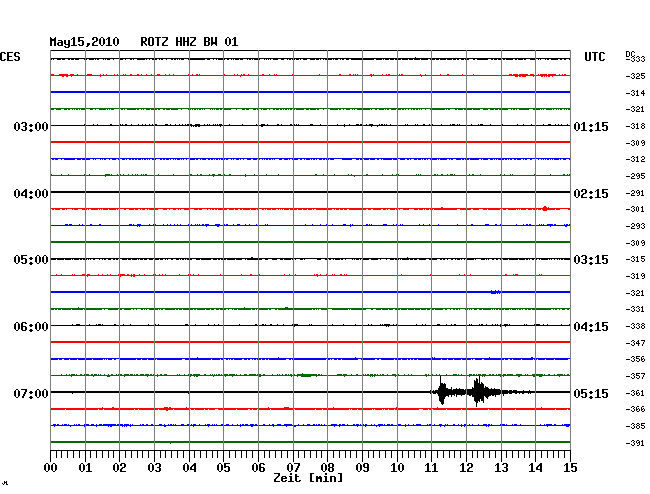Click the "UTC" column header
Screen dimensions: 650x494
(x=594, y=57)
